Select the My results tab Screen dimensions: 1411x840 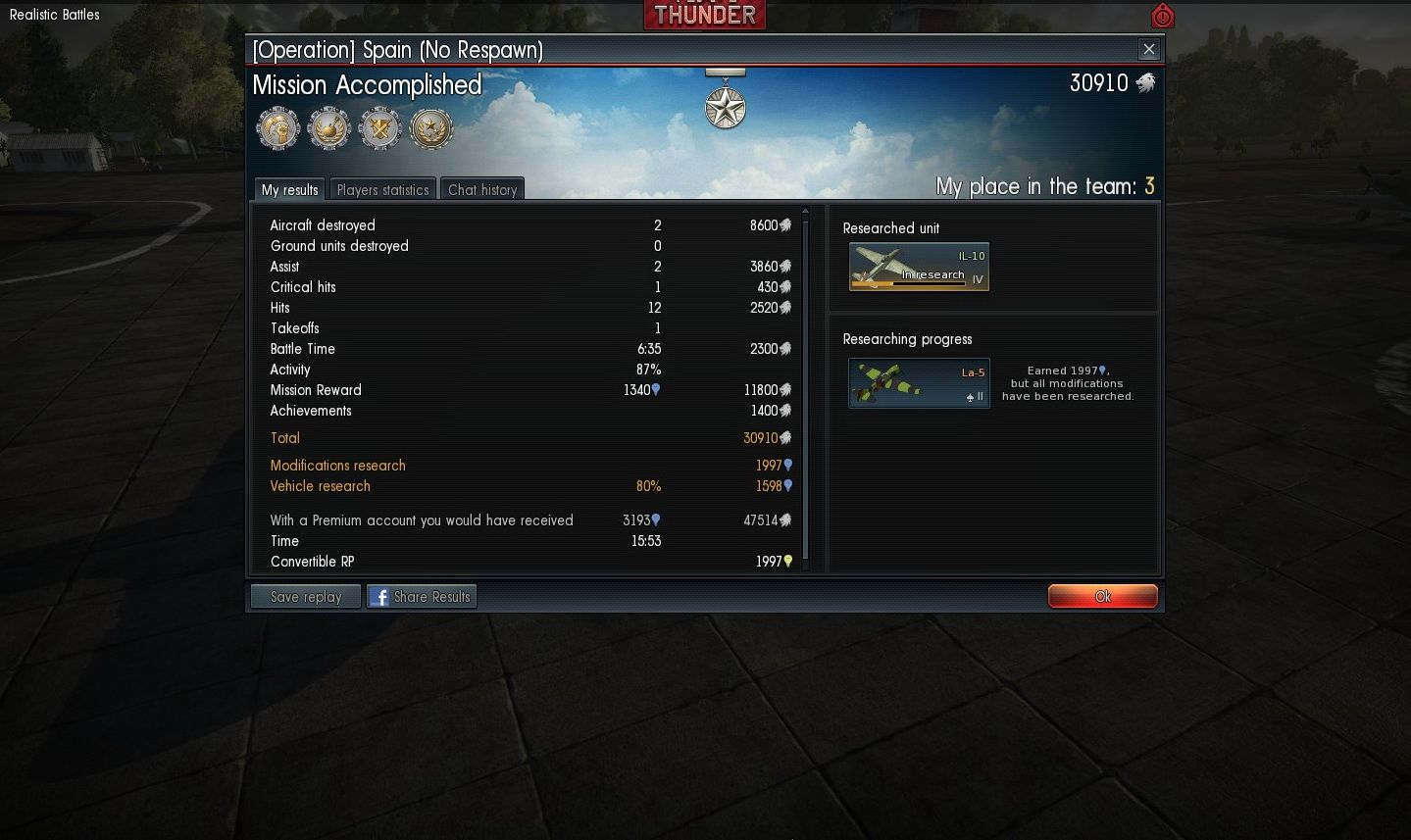[x=289, y=189]
